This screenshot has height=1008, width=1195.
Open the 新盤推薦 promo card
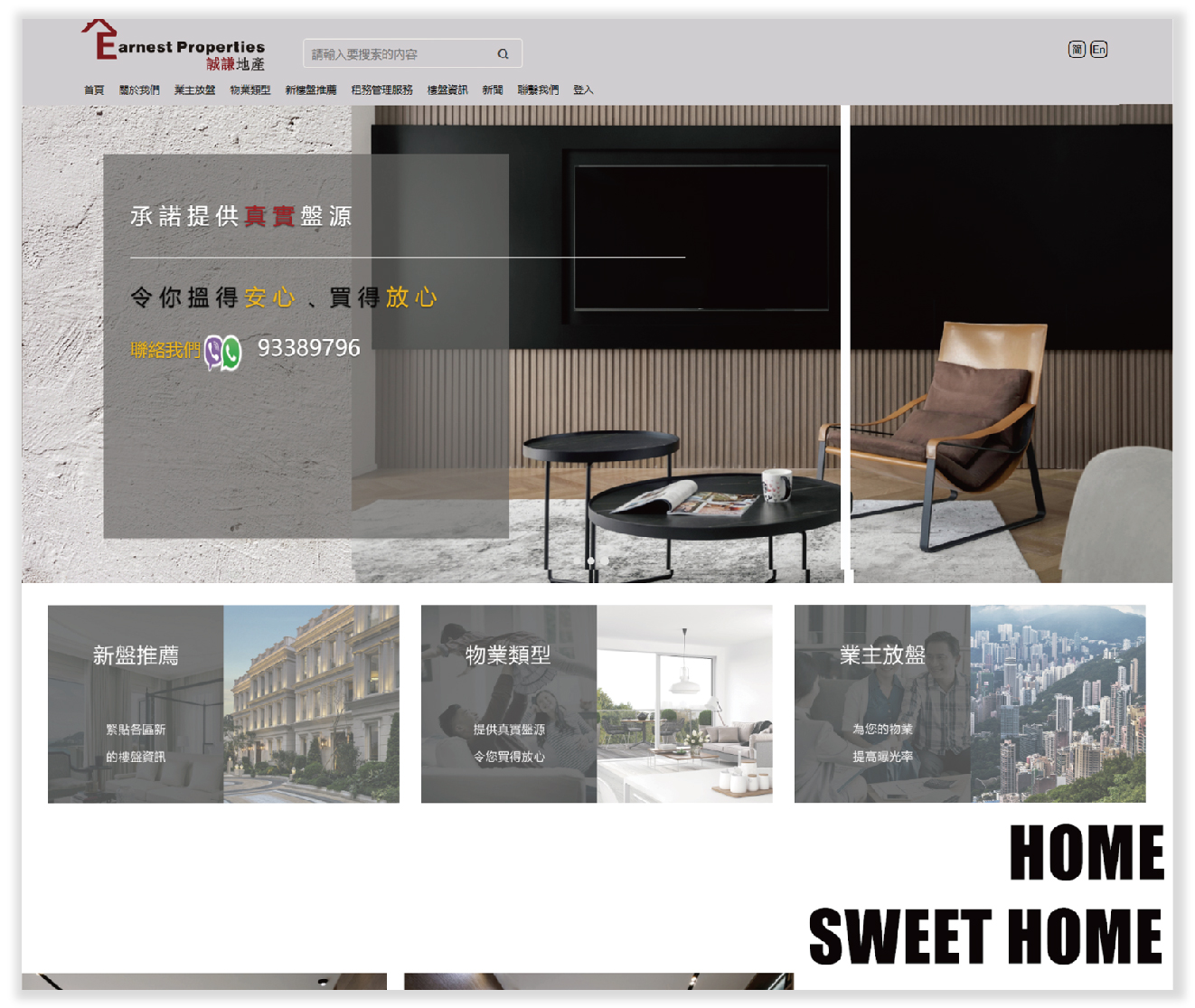[223, 703]
